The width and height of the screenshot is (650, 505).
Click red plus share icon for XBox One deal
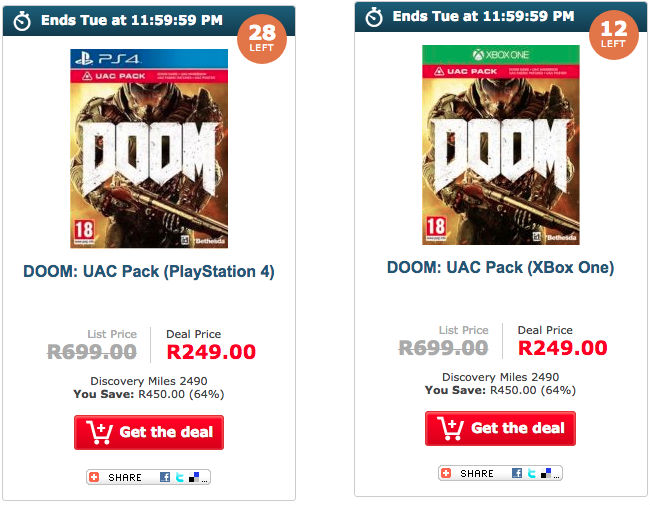coord(446,473)
